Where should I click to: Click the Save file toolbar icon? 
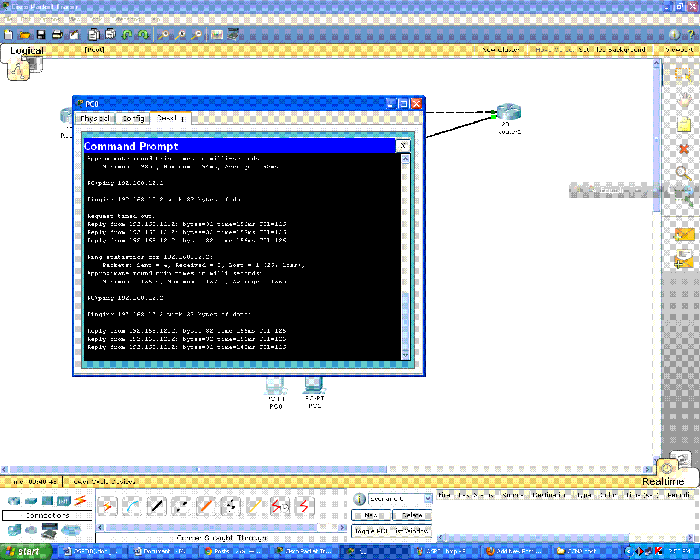[39, 34]
